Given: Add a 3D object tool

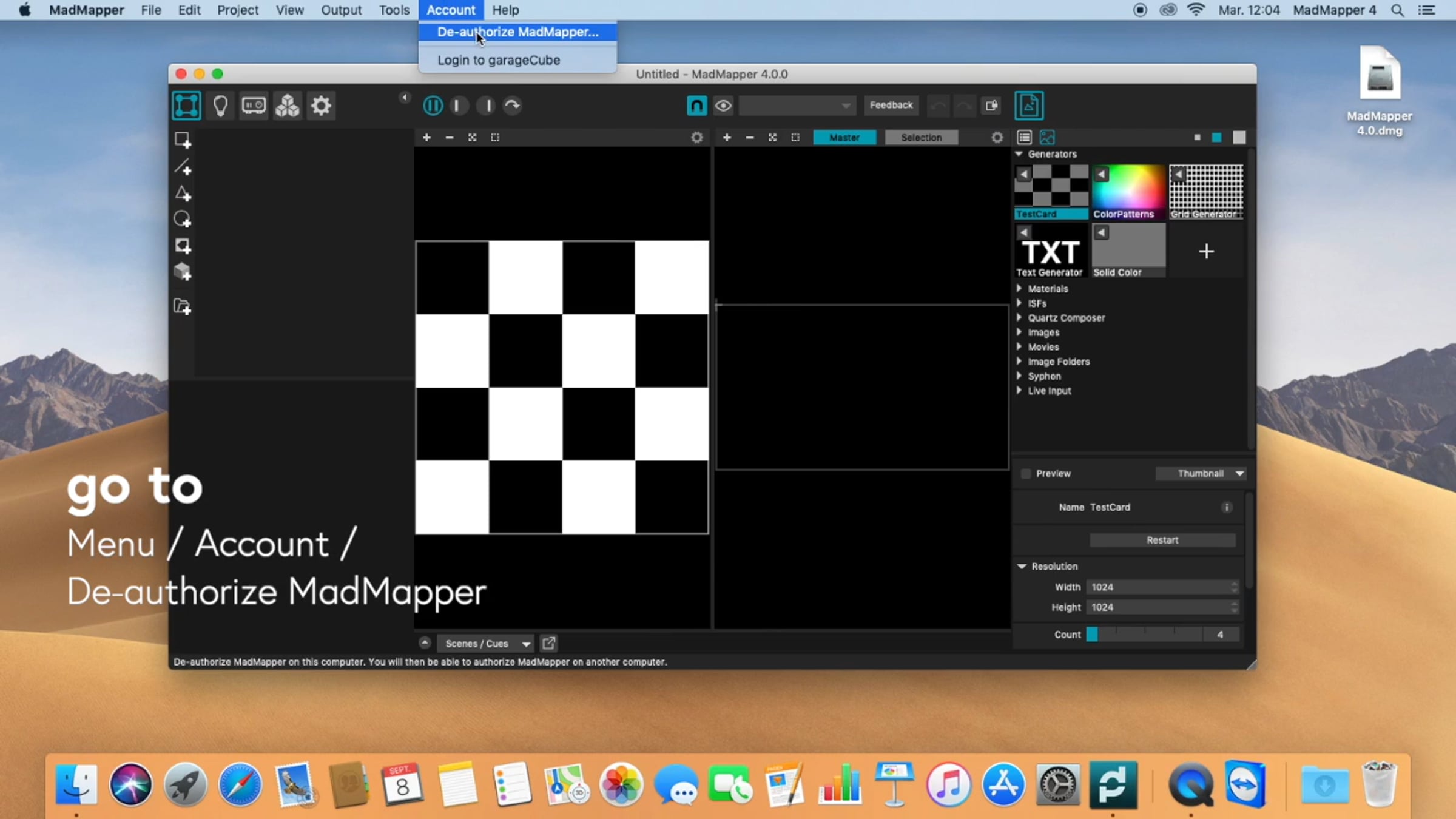Looking at the screenshot, I should click(x=183, y=272).
